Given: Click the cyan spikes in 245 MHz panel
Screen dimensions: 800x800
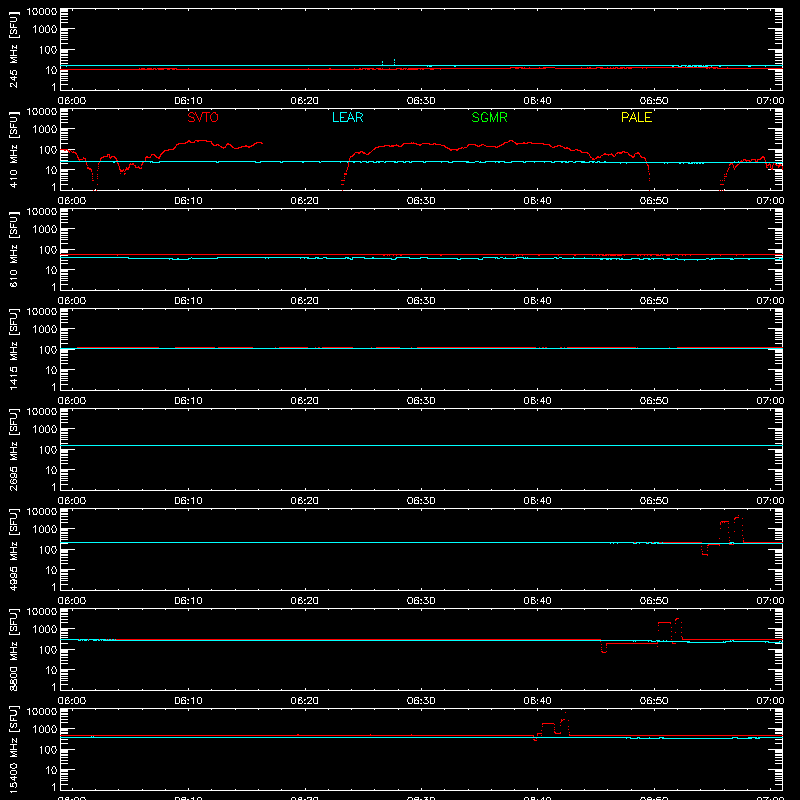Looking at the screenshot, I should pyautogui.click(x=388, y=62).
